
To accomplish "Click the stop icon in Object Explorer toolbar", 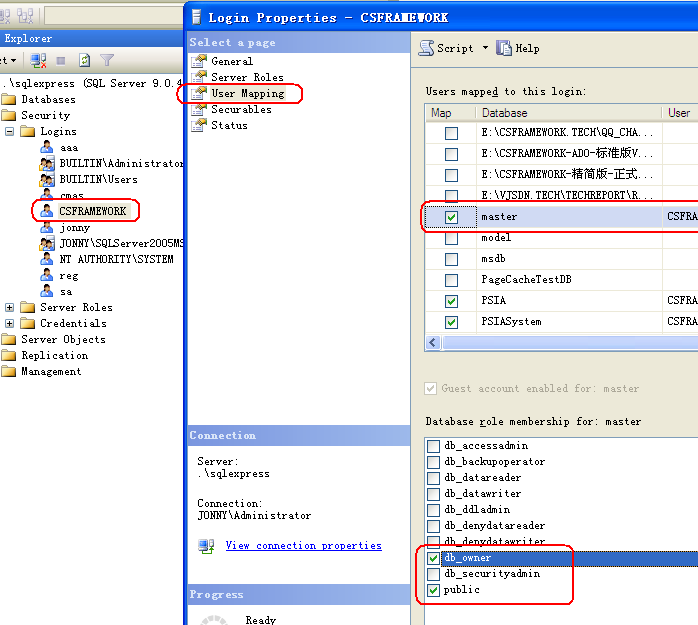I will coord(62,61).
